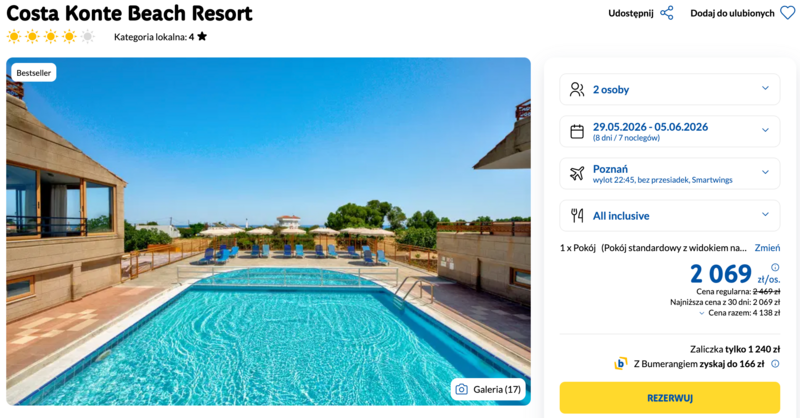Expand the All inclusive board dropdown

pyautogui.click(x=669, y=215)
